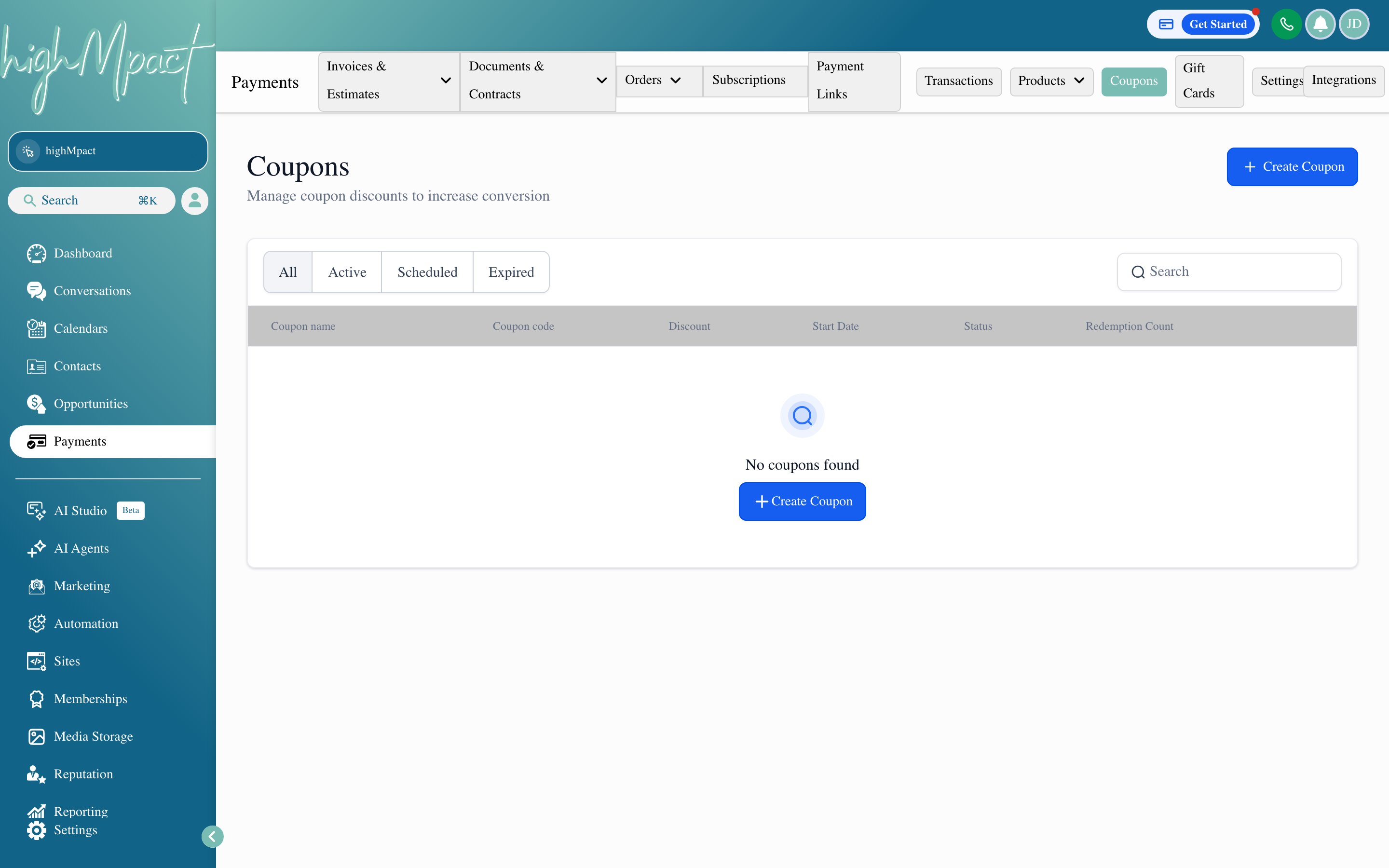
Task: Open the Integrations tab
Action: click(1344, 81)
